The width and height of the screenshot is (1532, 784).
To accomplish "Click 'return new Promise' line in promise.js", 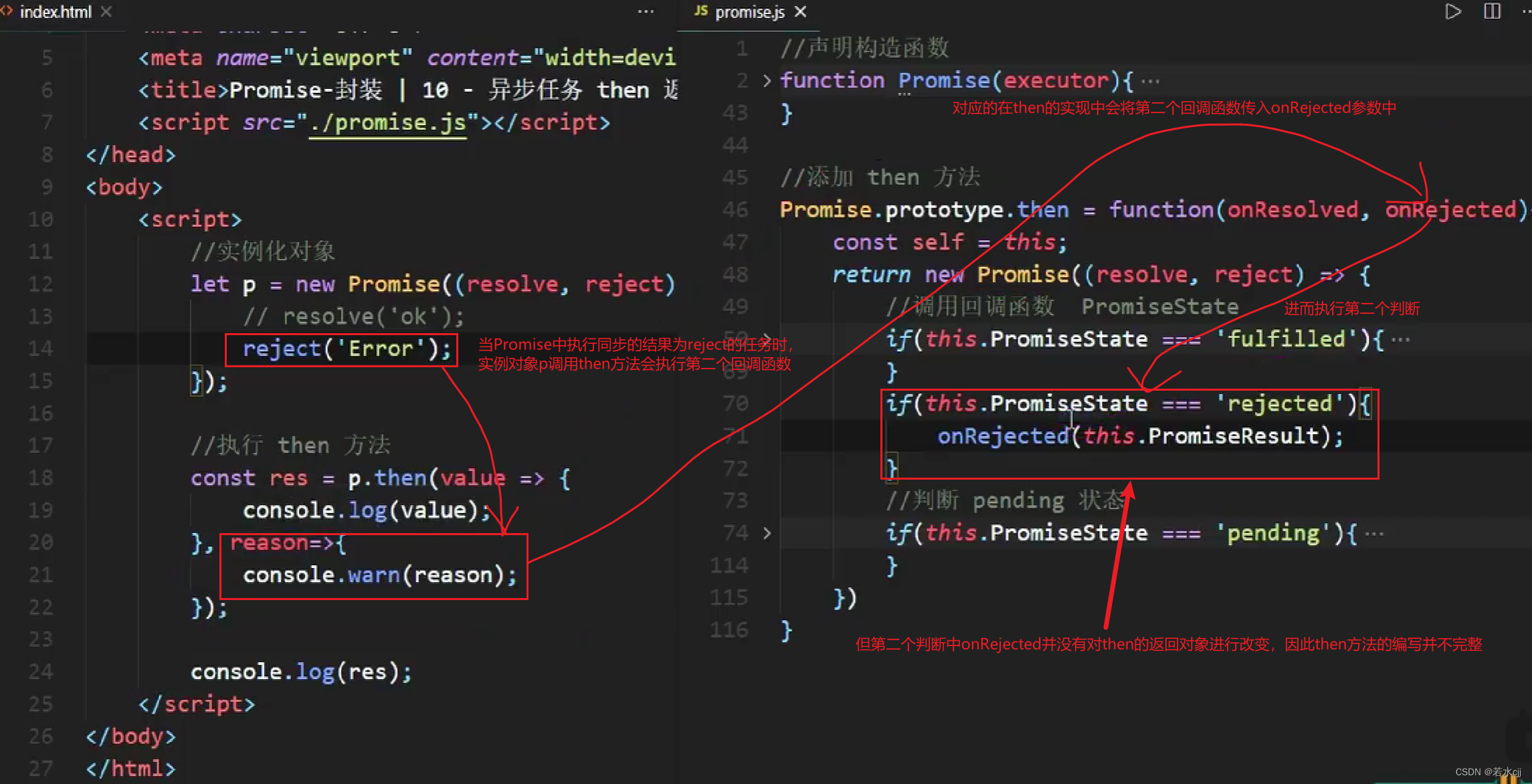I will coord(1101,275).
